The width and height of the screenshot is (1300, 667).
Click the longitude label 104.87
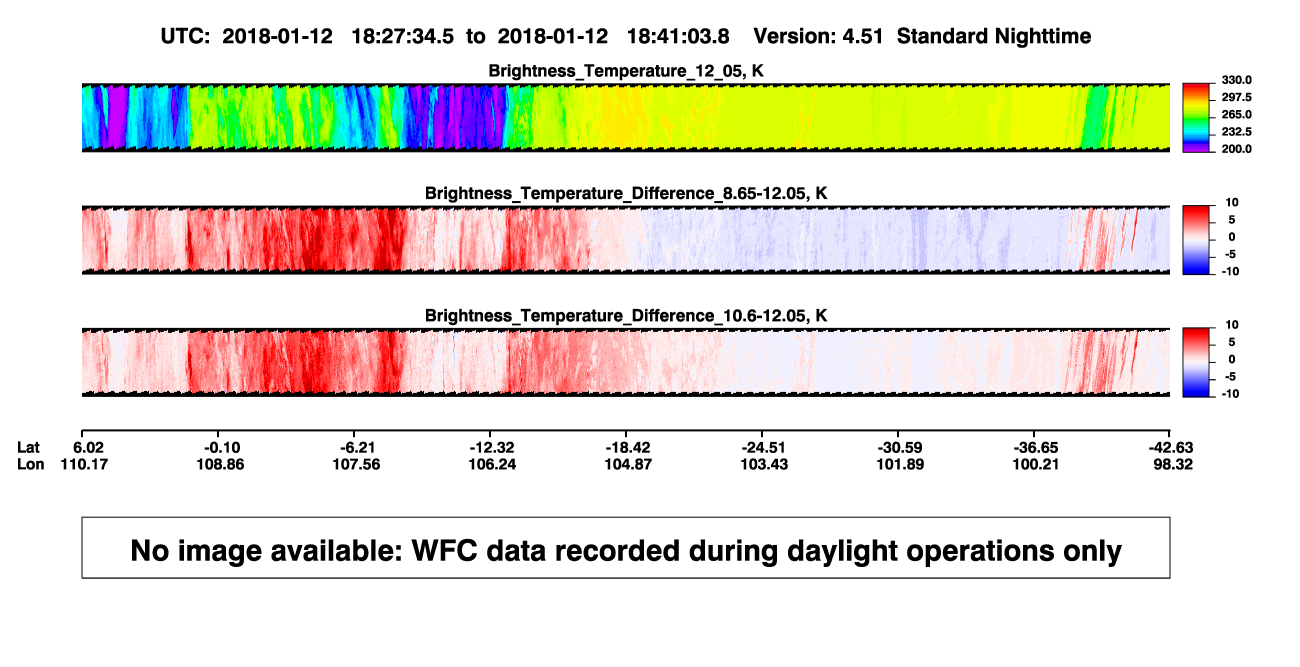[630, 464]
